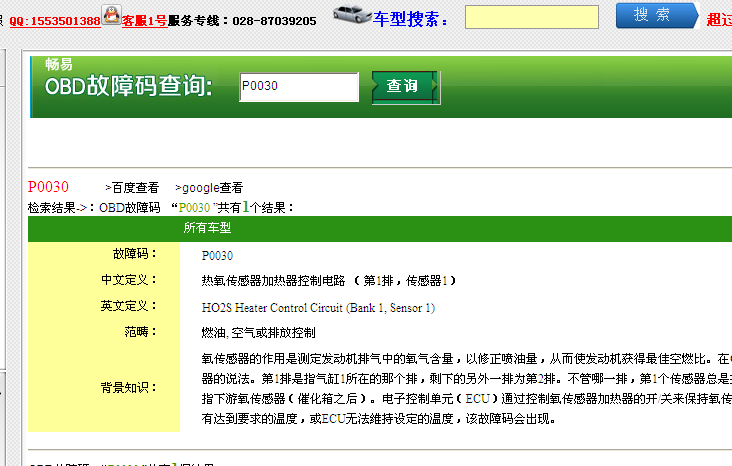Click the 车型搜索 label
This screenshot has width=732, height=466.
point(410,19)
